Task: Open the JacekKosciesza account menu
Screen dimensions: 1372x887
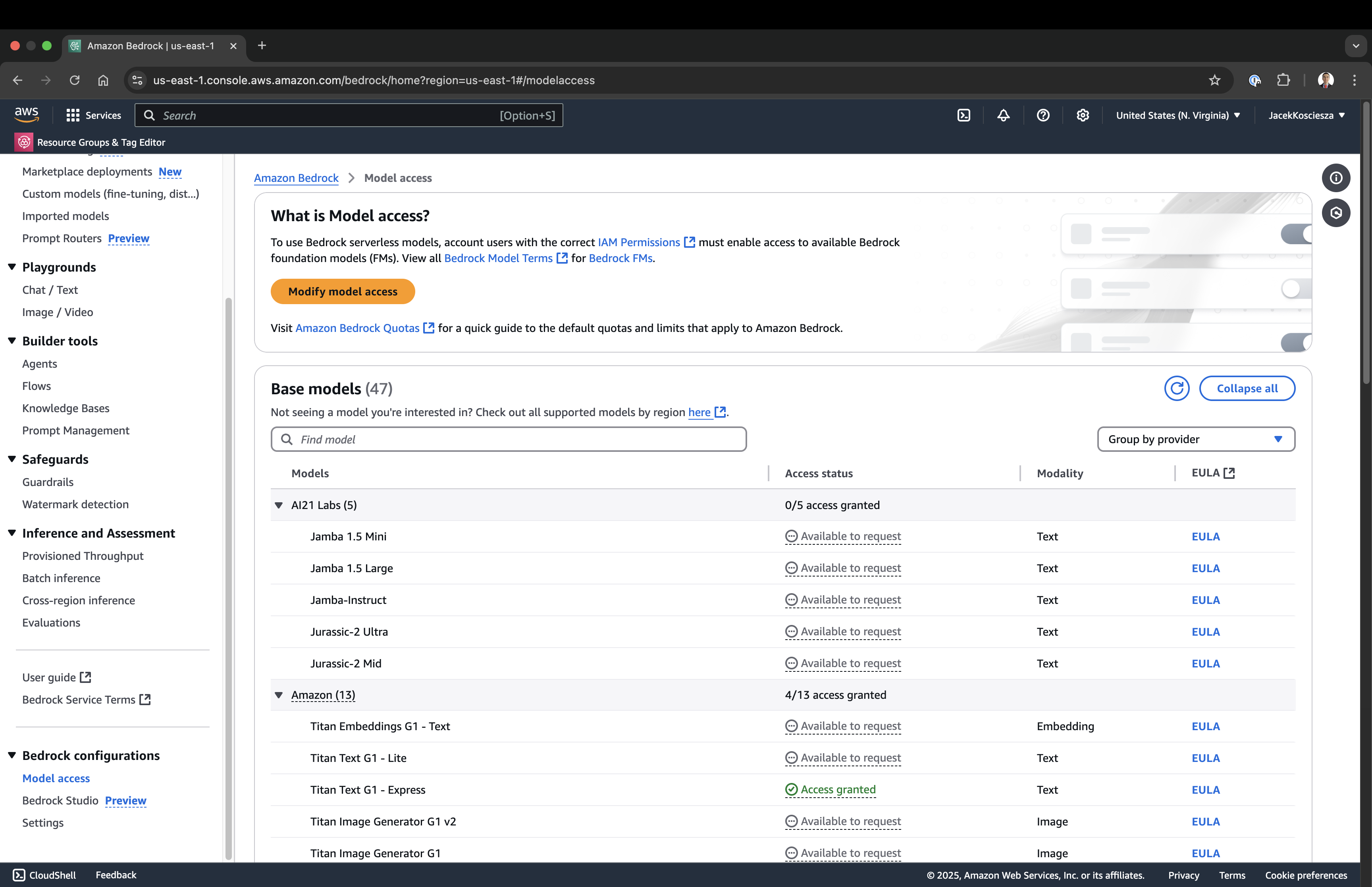Action: point(1307,115)
